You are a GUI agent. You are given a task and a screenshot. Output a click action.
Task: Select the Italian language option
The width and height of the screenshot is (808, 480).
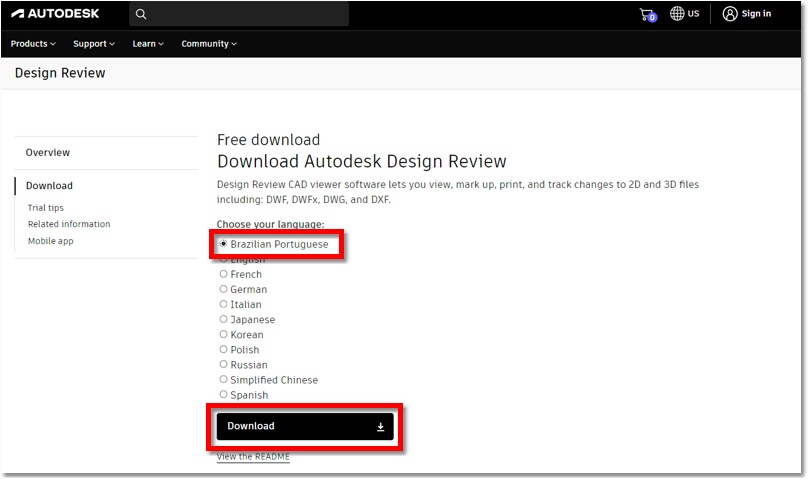[x=241, y=304]
